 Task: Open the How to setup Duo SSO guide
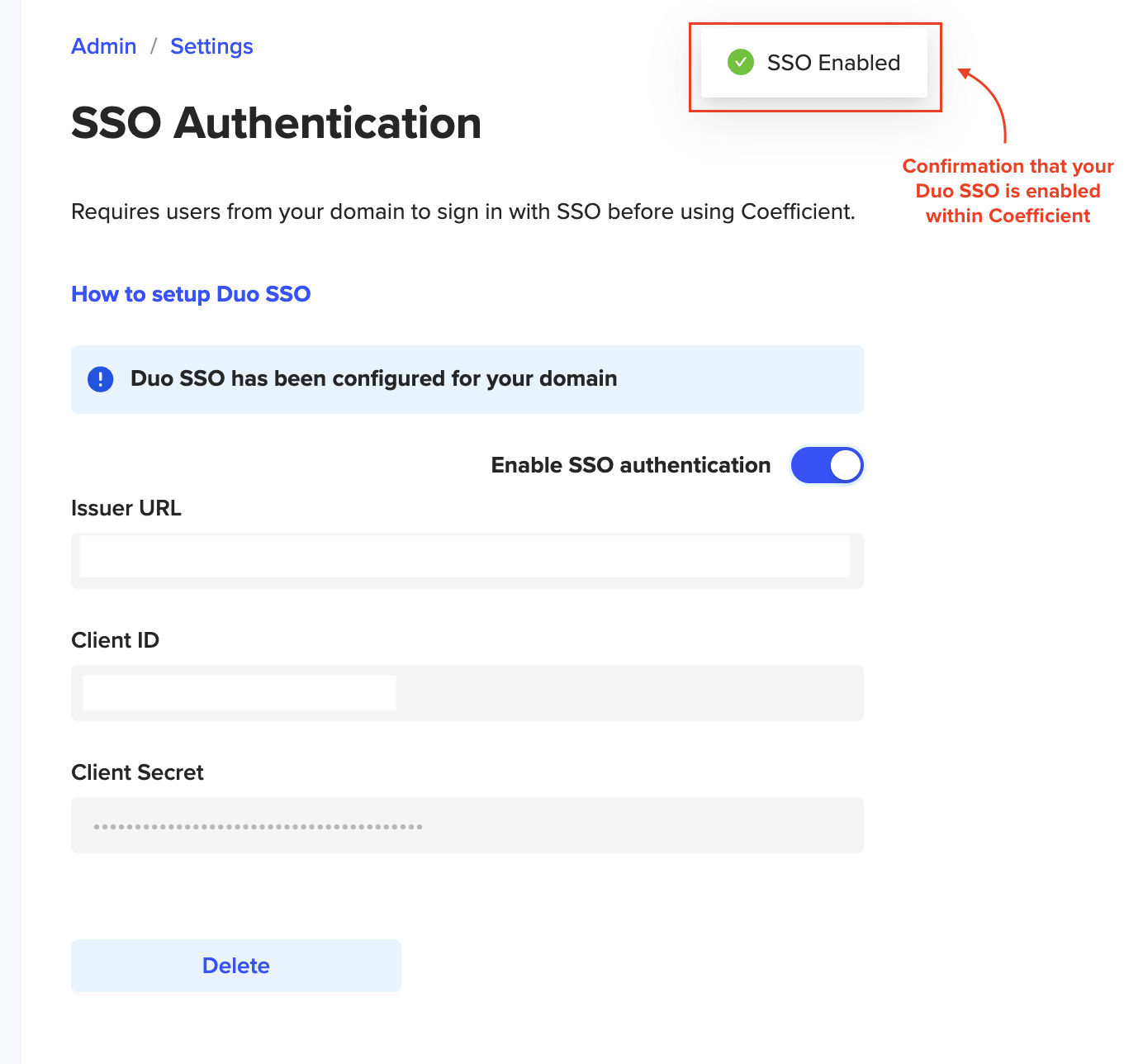pyautogui.click(x=191, y=294)
